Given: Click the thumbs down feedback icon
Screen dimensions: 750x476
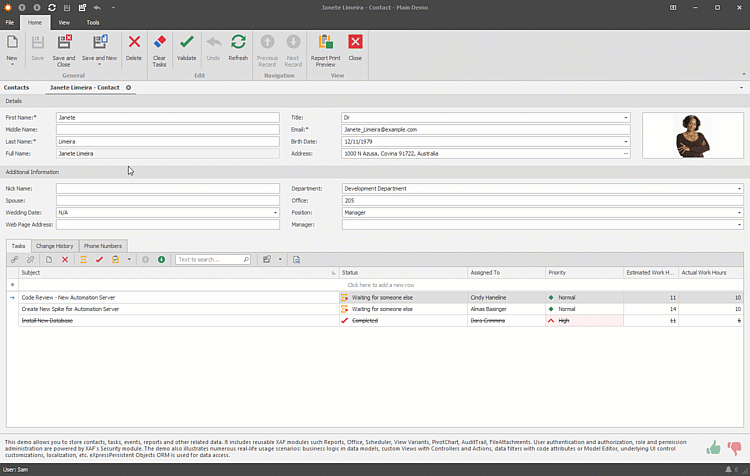Looking at the screenshot, I should 735,448.
